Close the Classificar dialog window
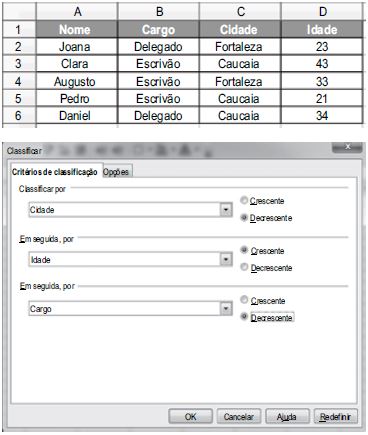Screen dimensions: 368x435 [x=347, y=147]
